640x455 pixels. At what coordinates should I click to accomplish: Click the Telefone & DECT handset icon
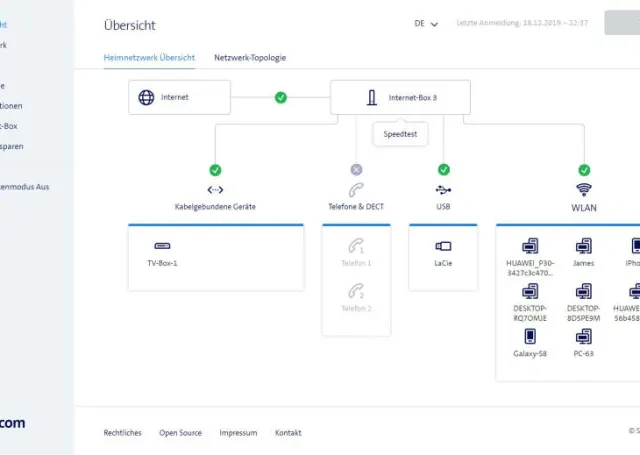tap(356, 189)
